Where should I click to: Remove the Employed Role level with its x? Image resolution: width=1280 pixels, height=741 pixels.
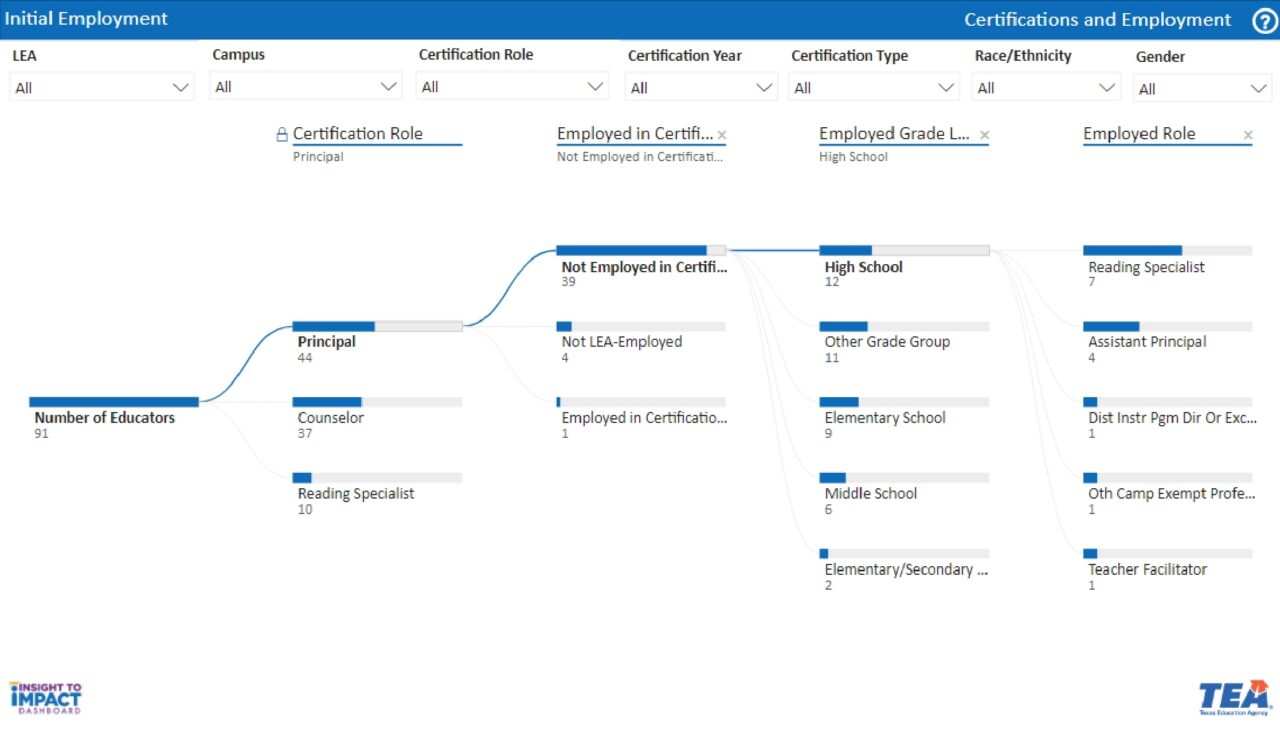point(1248,134)
